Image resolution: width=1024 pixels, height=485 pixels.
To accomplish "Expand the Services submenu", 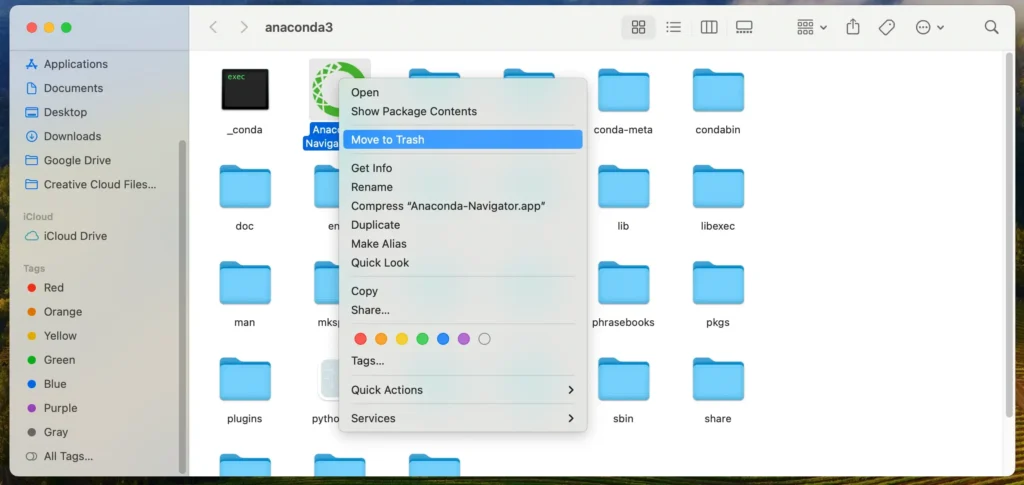I will pyautogui.click(x=462, y=418).
